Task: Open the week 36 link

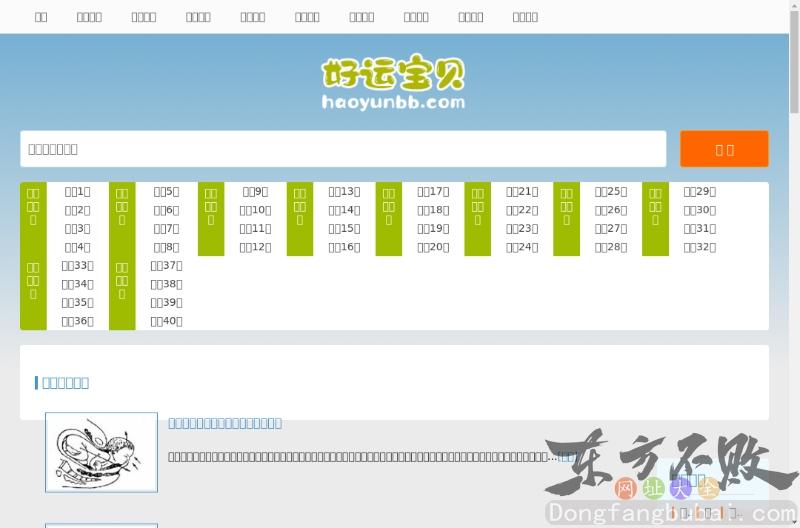Action: pyautogui.click(x=77, y=321)
